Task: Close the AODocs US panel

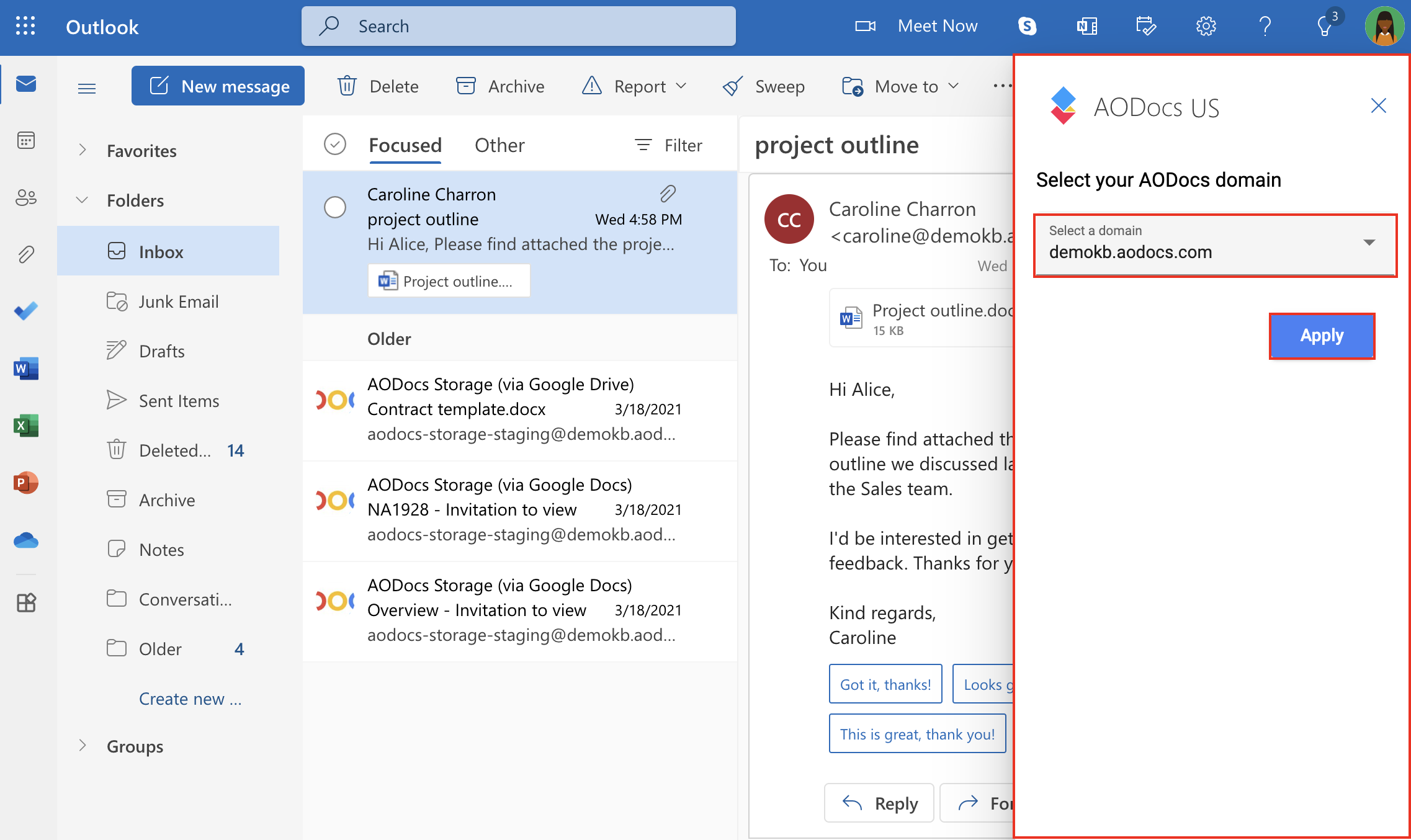Action: pyautogui.click(x=1379, y=106)
